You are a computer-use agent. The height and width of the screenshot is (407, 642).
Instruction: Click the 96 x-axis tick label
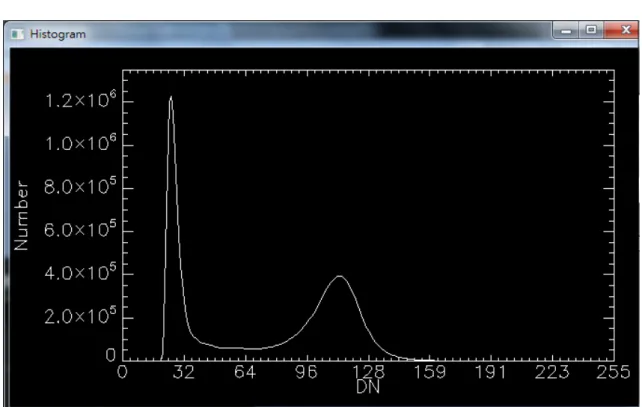click(x=306, y=372)
